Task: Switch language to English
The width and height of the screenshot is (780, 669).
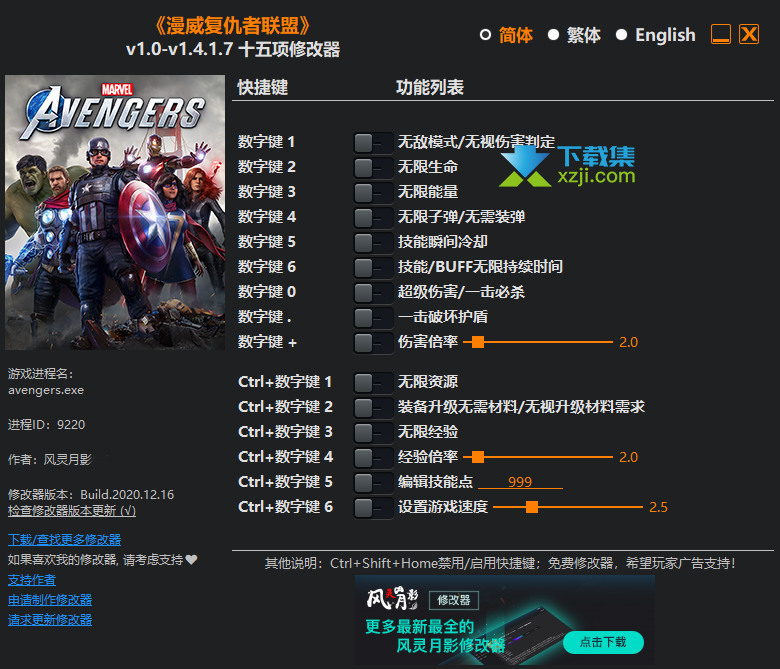Action: [x=621, y=35]
